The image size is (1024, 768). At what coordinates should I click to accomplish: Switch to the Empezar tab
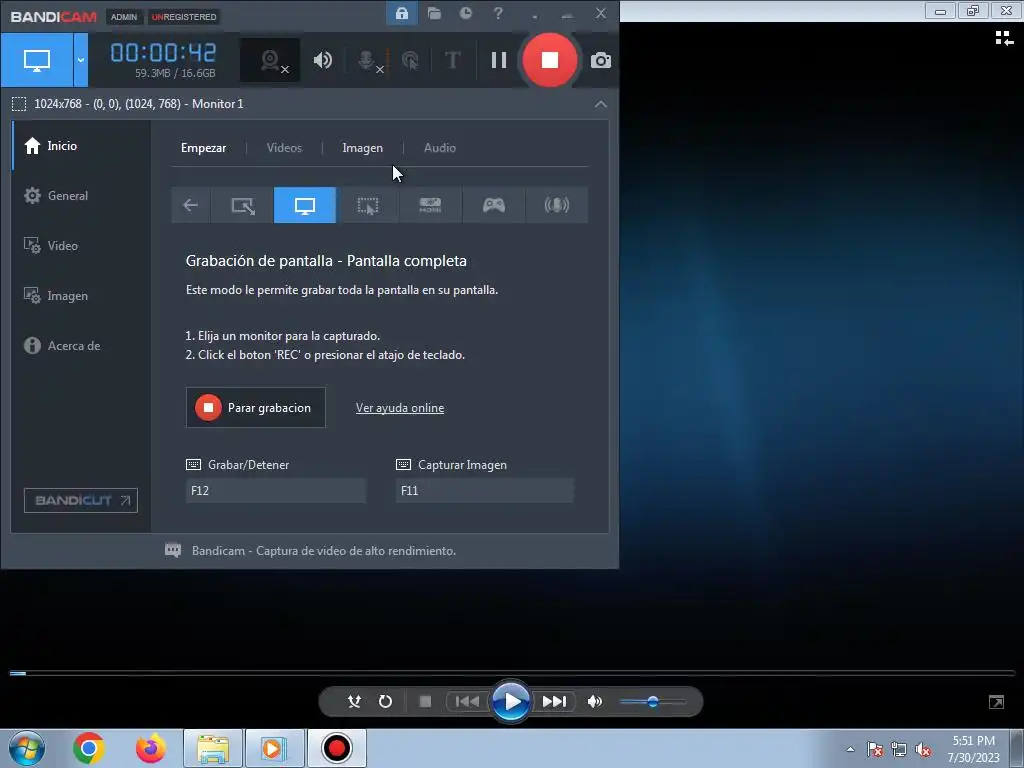pos(204,148)
